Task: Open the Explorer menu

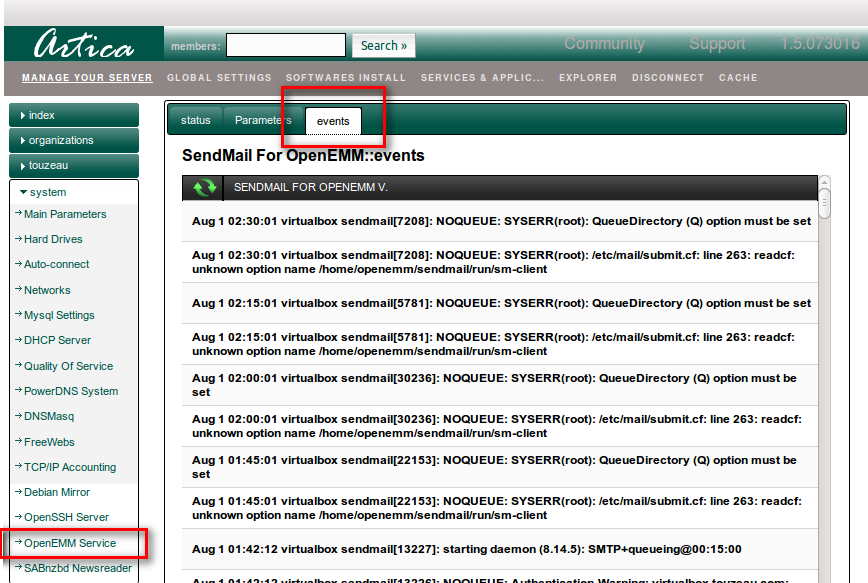Action: (588, 78)
